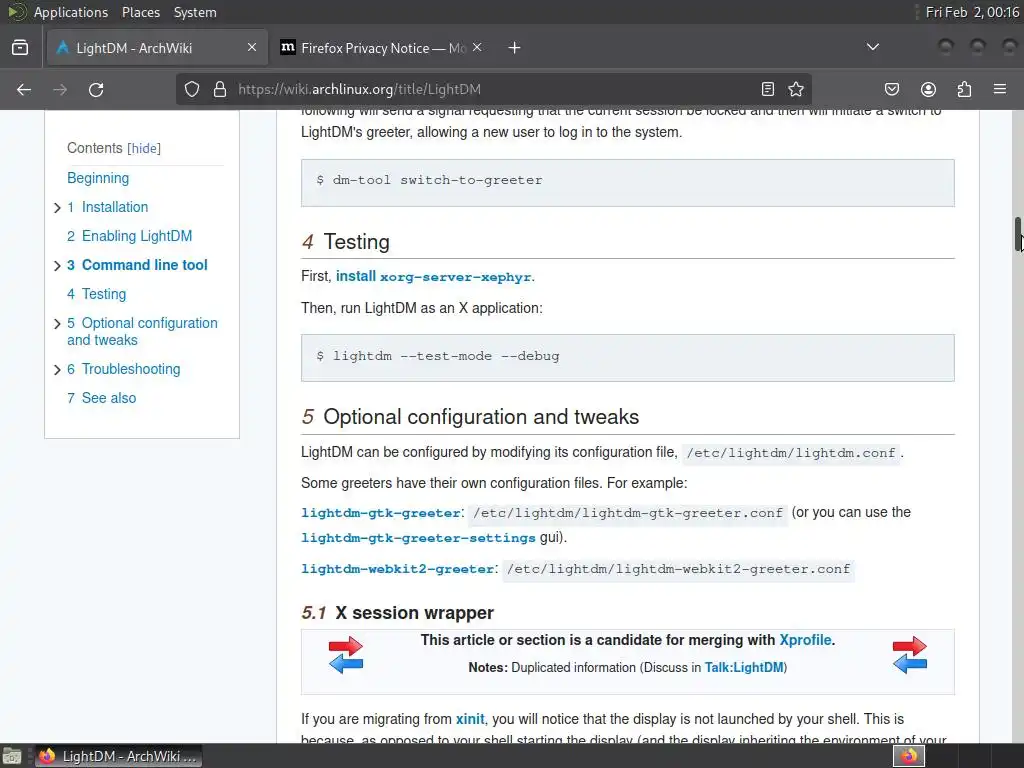This screenshot has height=768, width=1024.
Task: Hide the Contents sidebar with [hide]
Action: tap(144, 148)
